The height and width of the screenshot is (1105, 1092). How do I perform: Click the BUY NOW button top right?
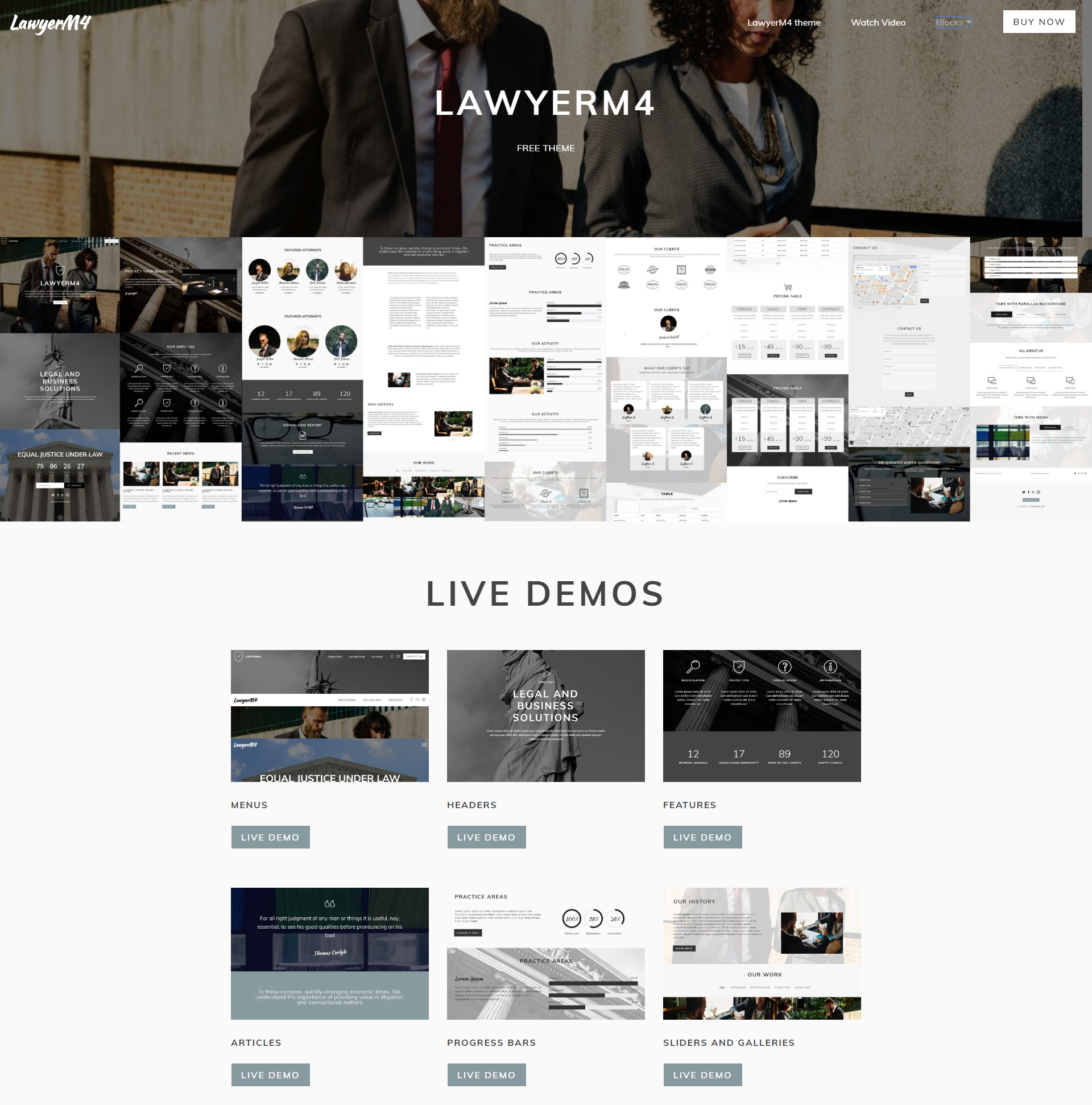1038,22
